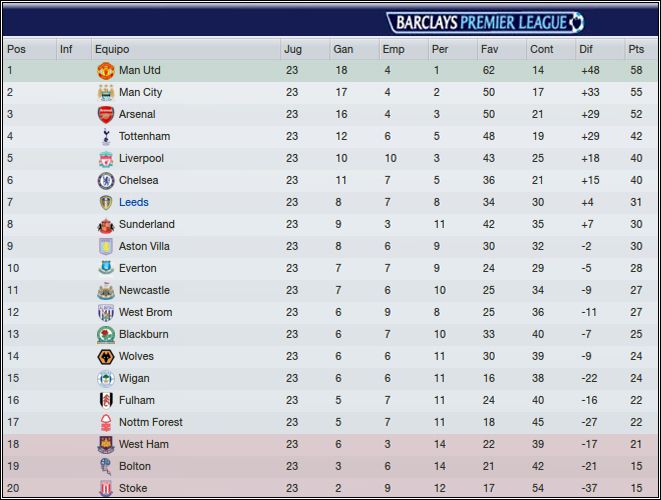Screen dimensions: 661x500
Task: Click the Barclays Premier League logo
Action: pos(485,22)
